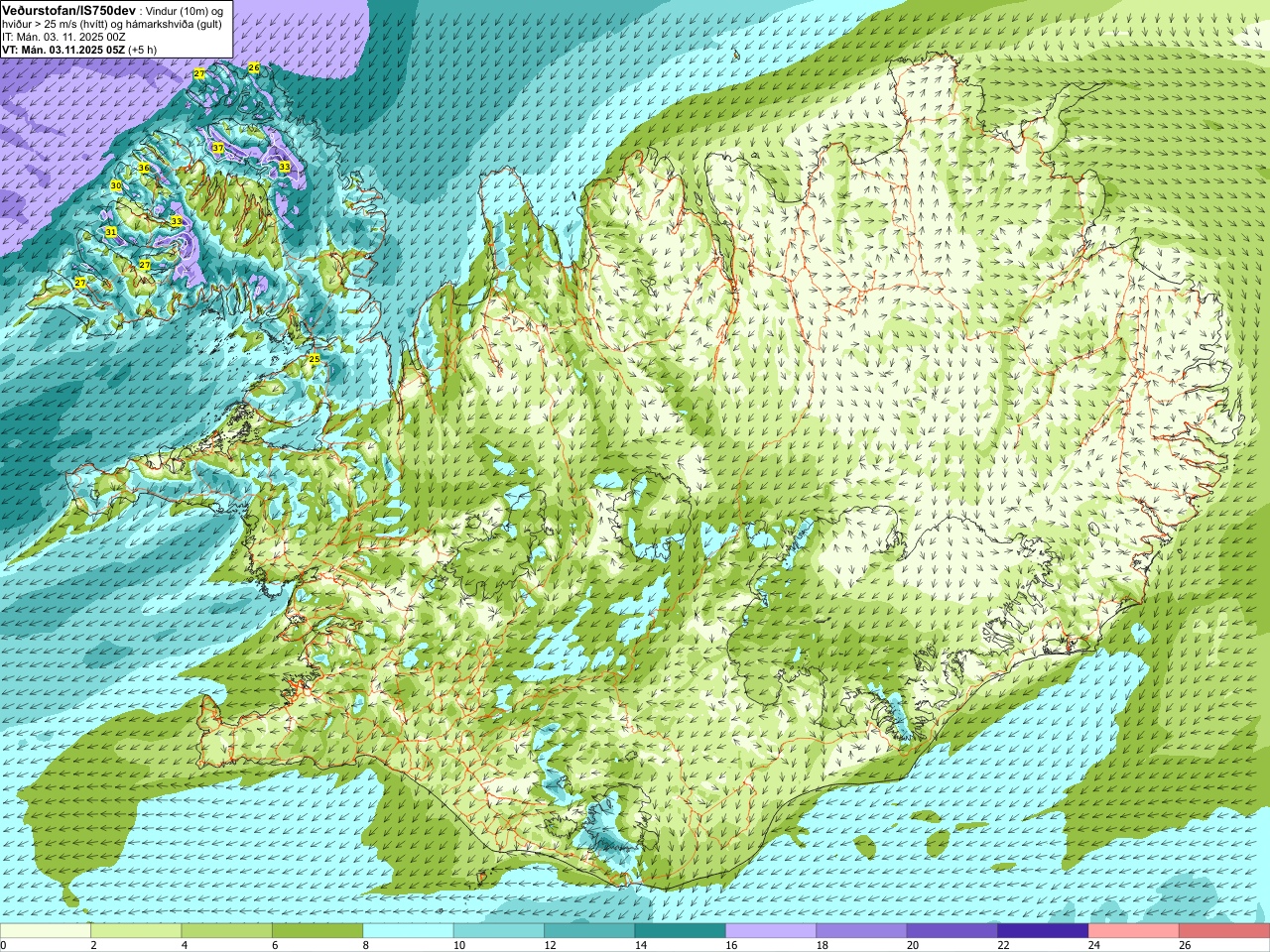Select the yellow gust label 25
Screen dimensions: 1270x952
(x=315, y=359)
